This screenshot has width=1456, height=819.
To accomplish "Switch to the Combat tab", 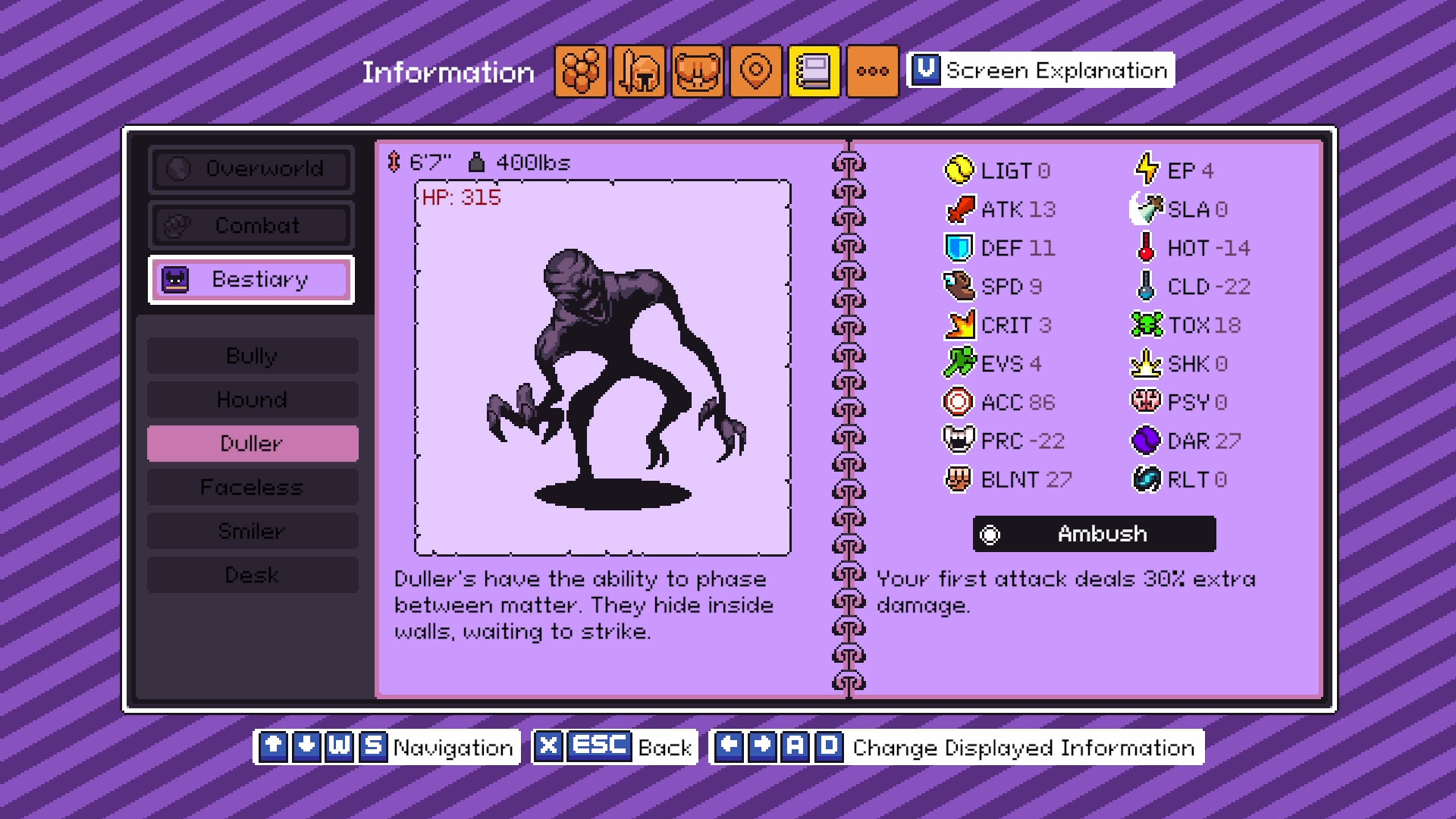I will (250, 225).
